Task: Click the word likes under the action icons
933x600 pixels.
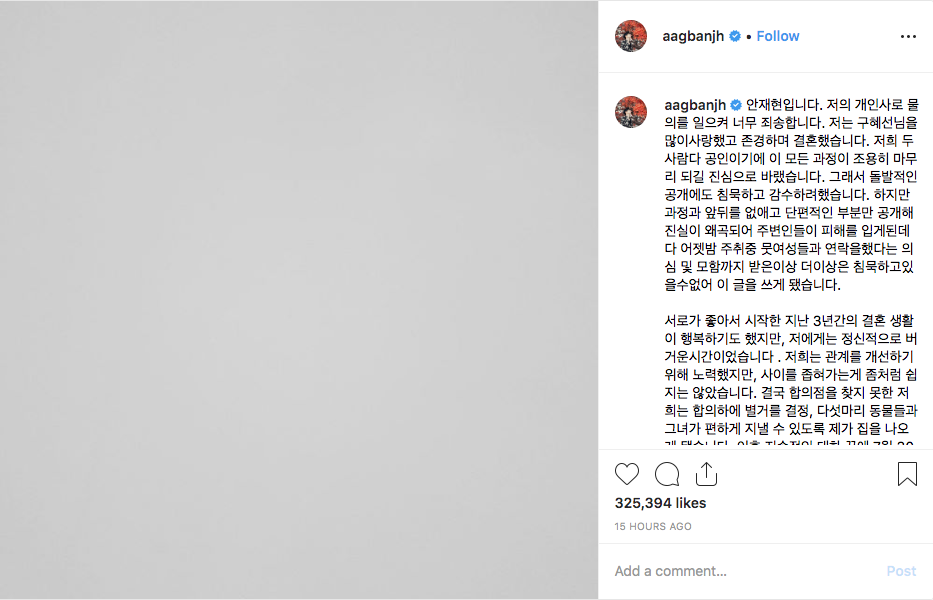Action: click(691, 503)
